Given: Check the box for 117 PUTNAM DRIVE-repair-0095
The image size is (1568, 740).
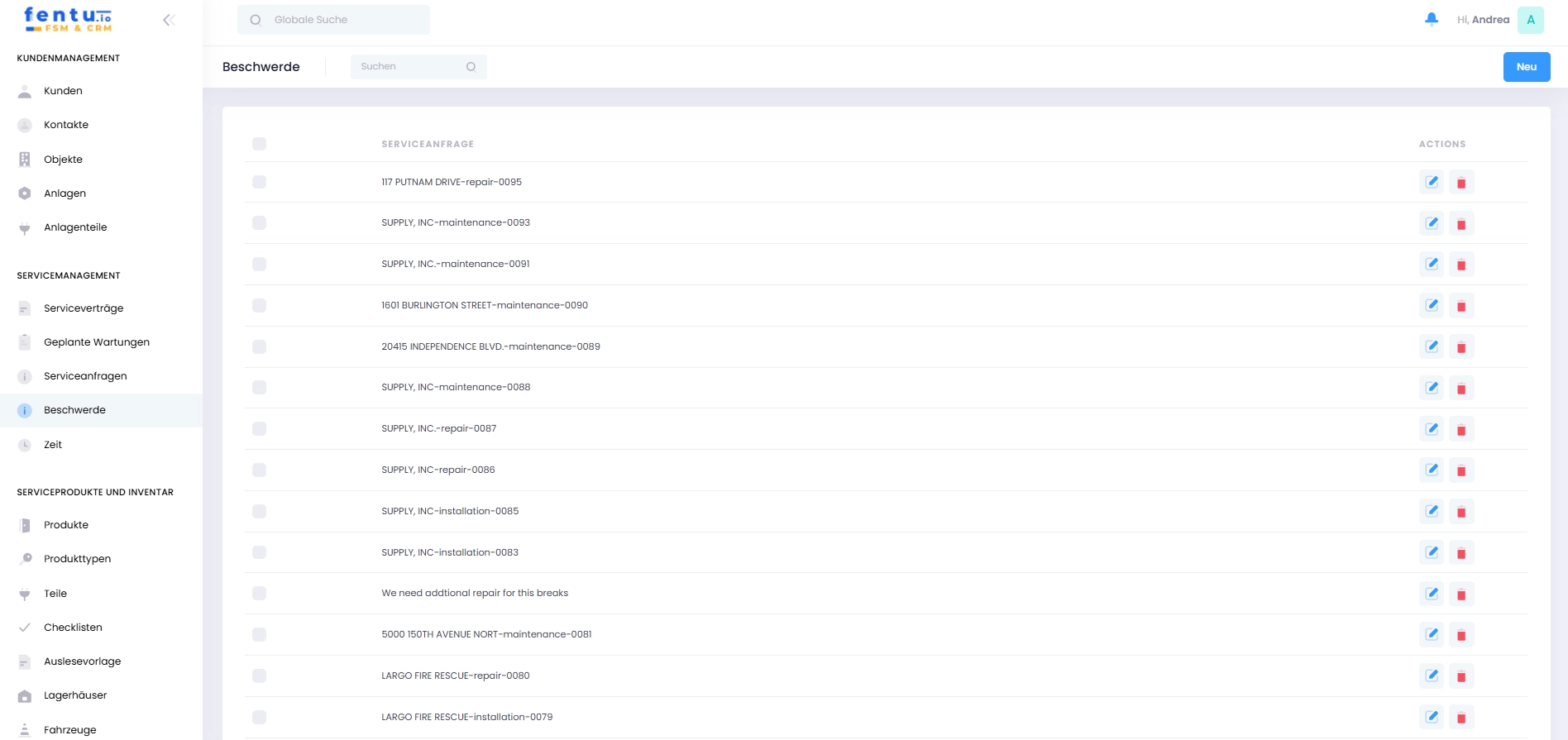Looking at the screenshot, I should (259, 182).
